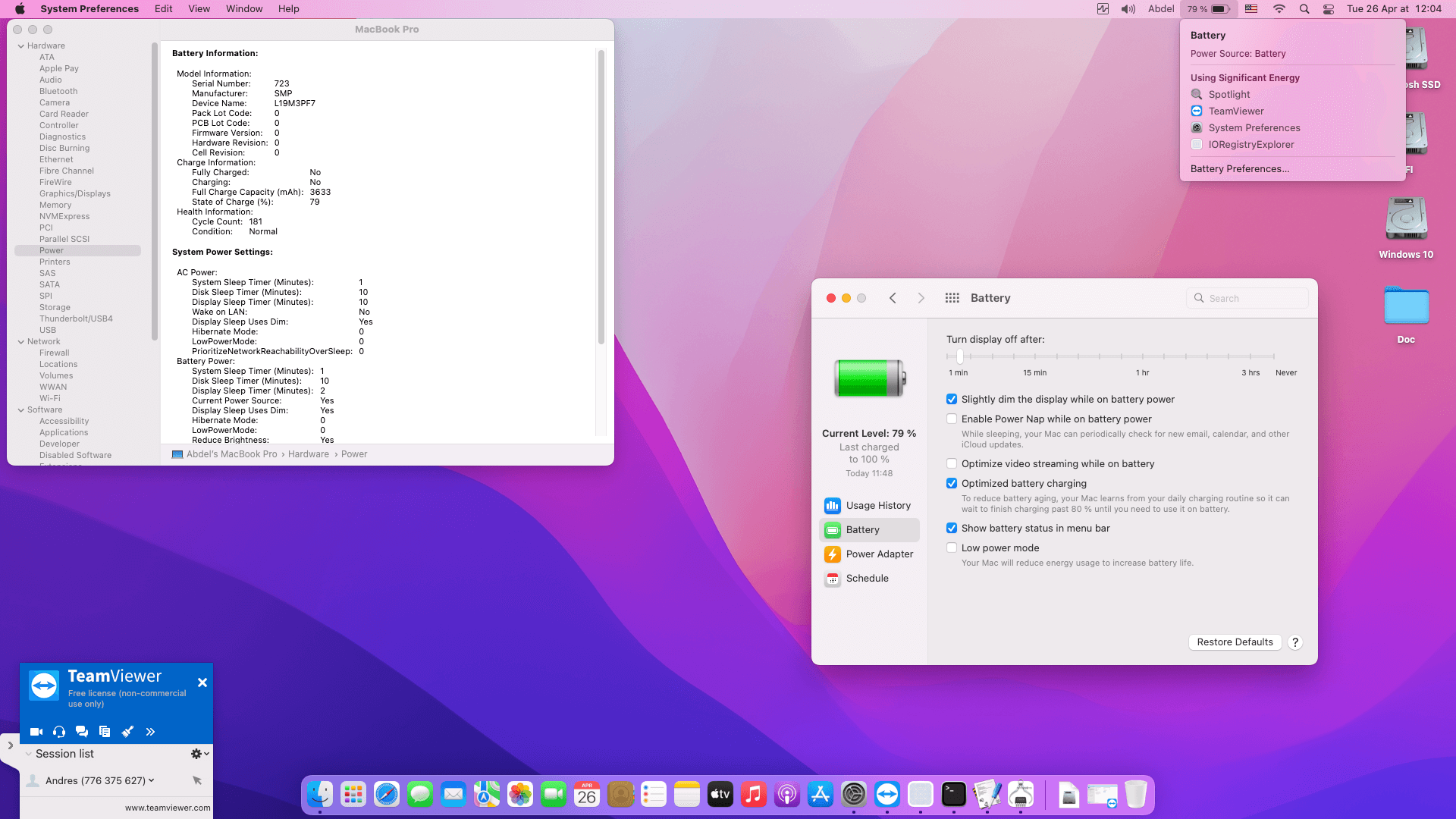Click the US flag input source icon
Viewport: 1456px width, 819px height.
click(x=1251, y=9)
